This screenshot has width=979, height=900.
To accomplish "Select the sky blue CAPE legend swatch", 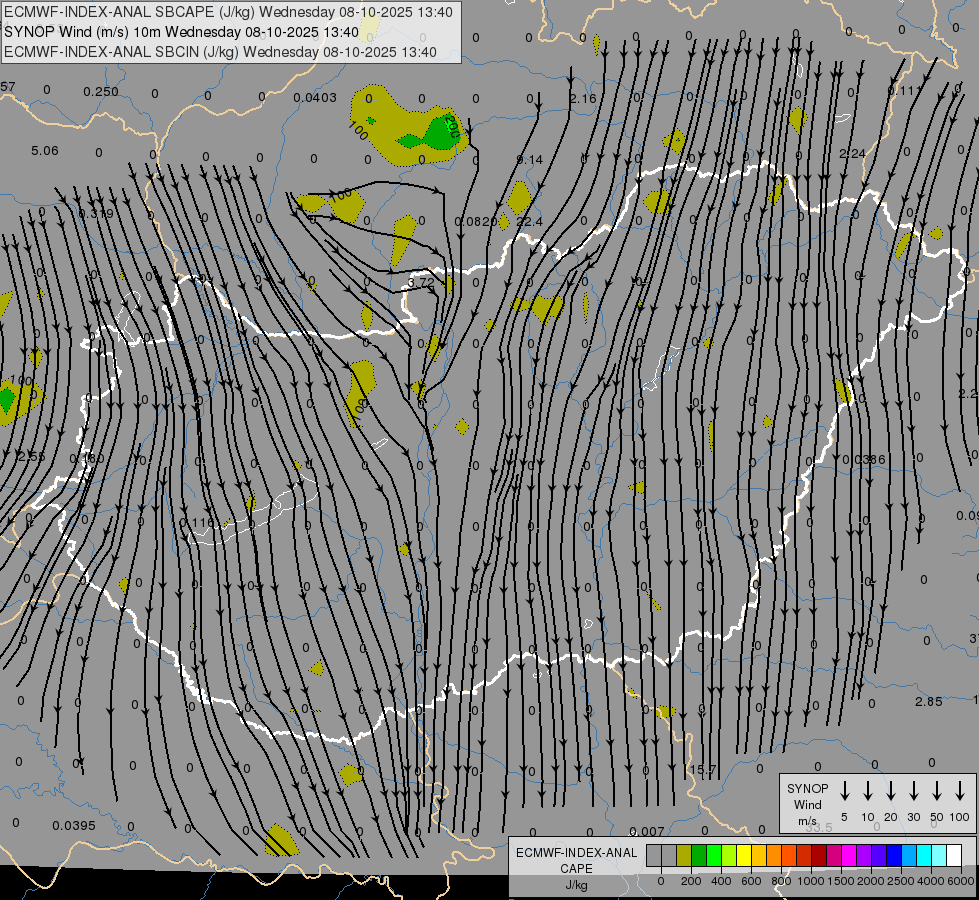I will [x=908, y=855].
